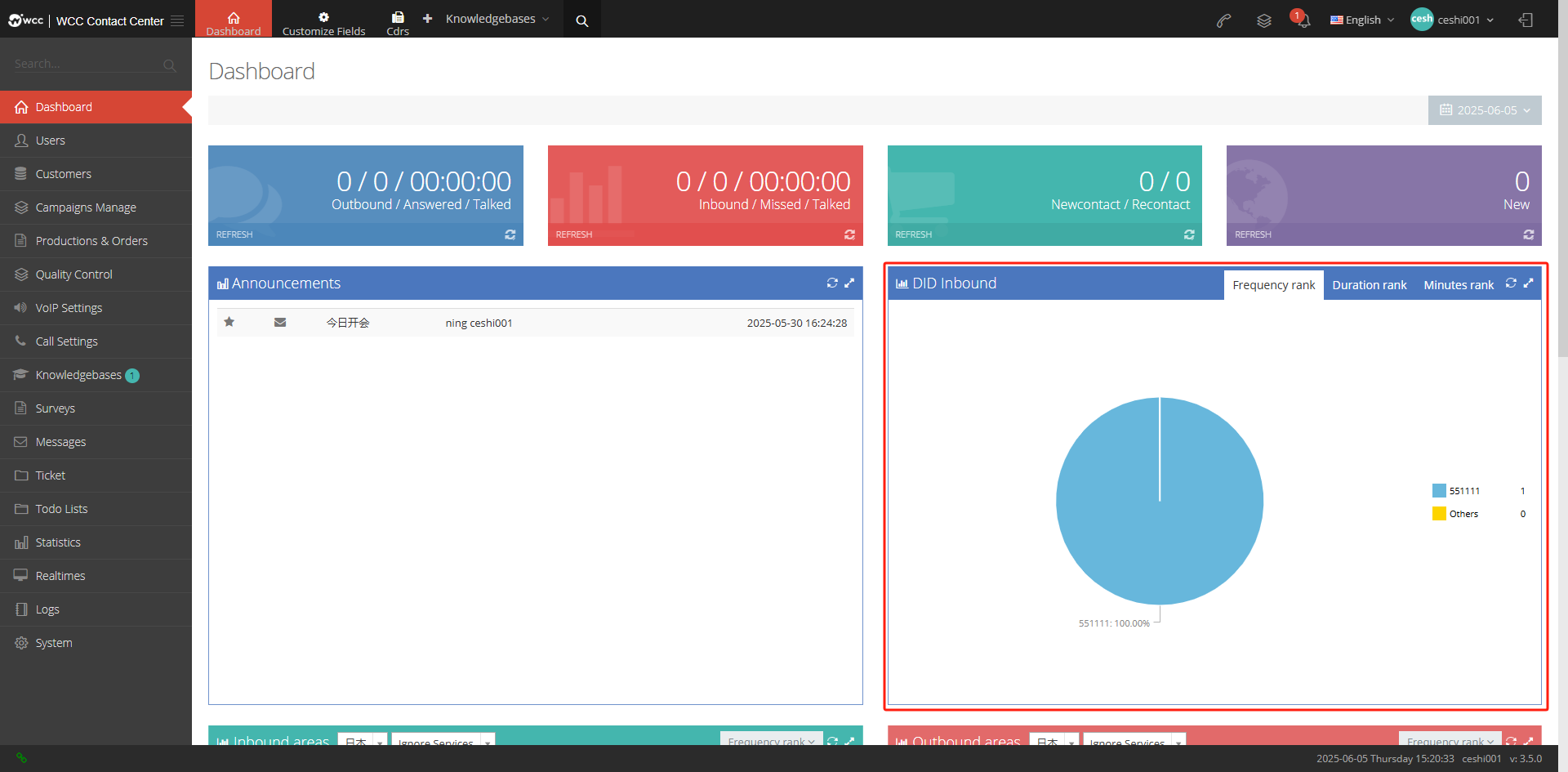Star the 今日开会 announcement

(x=229, y=322)
